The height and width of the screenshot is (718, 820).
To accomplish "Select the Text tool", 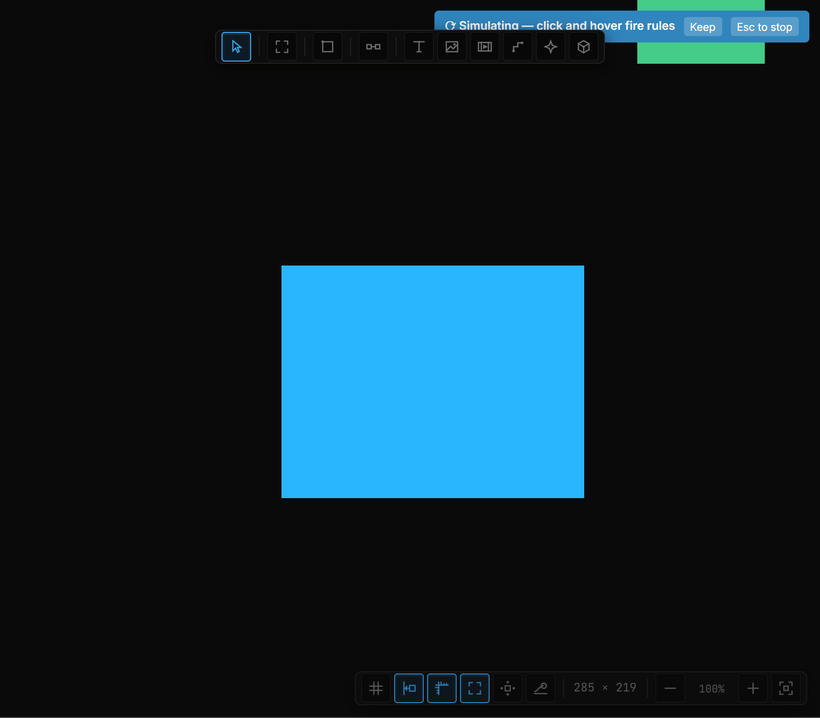I will pos(418,47).
